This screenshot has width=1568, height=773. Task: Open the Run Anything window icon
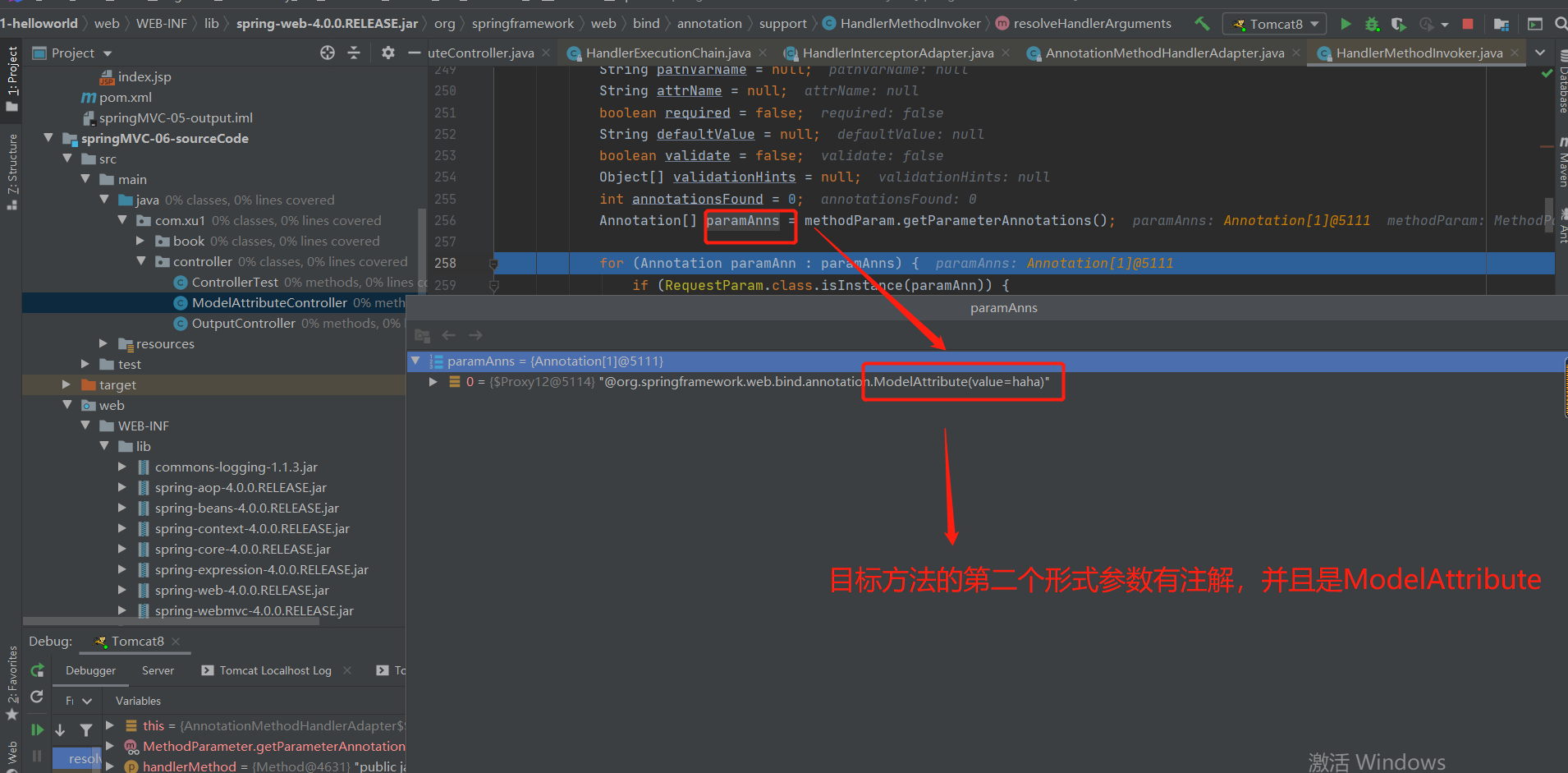(x=1534, y=24)
